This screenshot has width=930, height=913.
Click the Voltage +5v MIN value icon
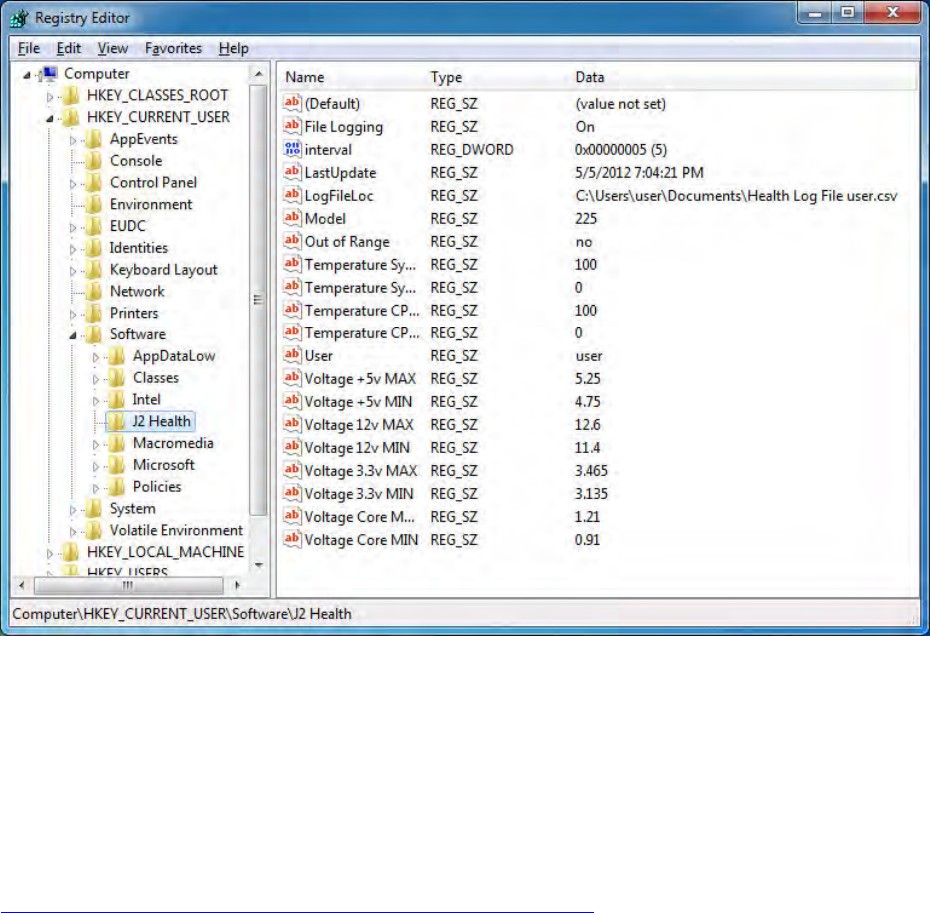point(292,402)
